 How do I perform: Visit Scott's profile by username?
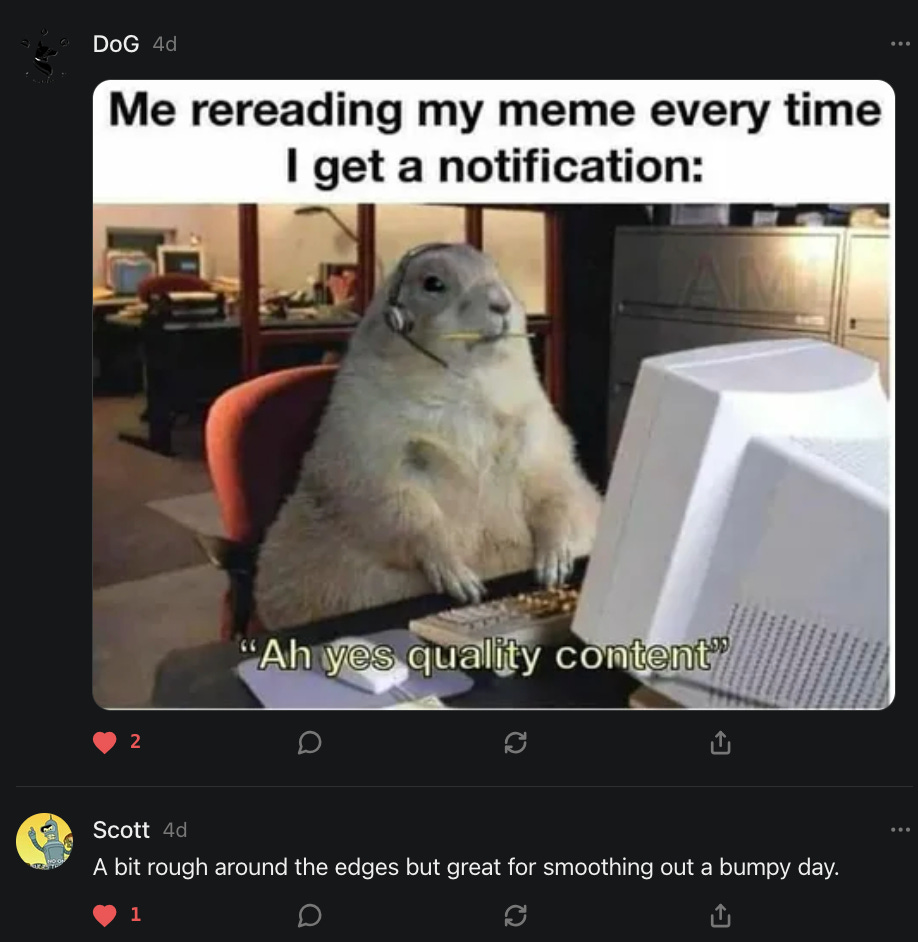coord(121,830)
